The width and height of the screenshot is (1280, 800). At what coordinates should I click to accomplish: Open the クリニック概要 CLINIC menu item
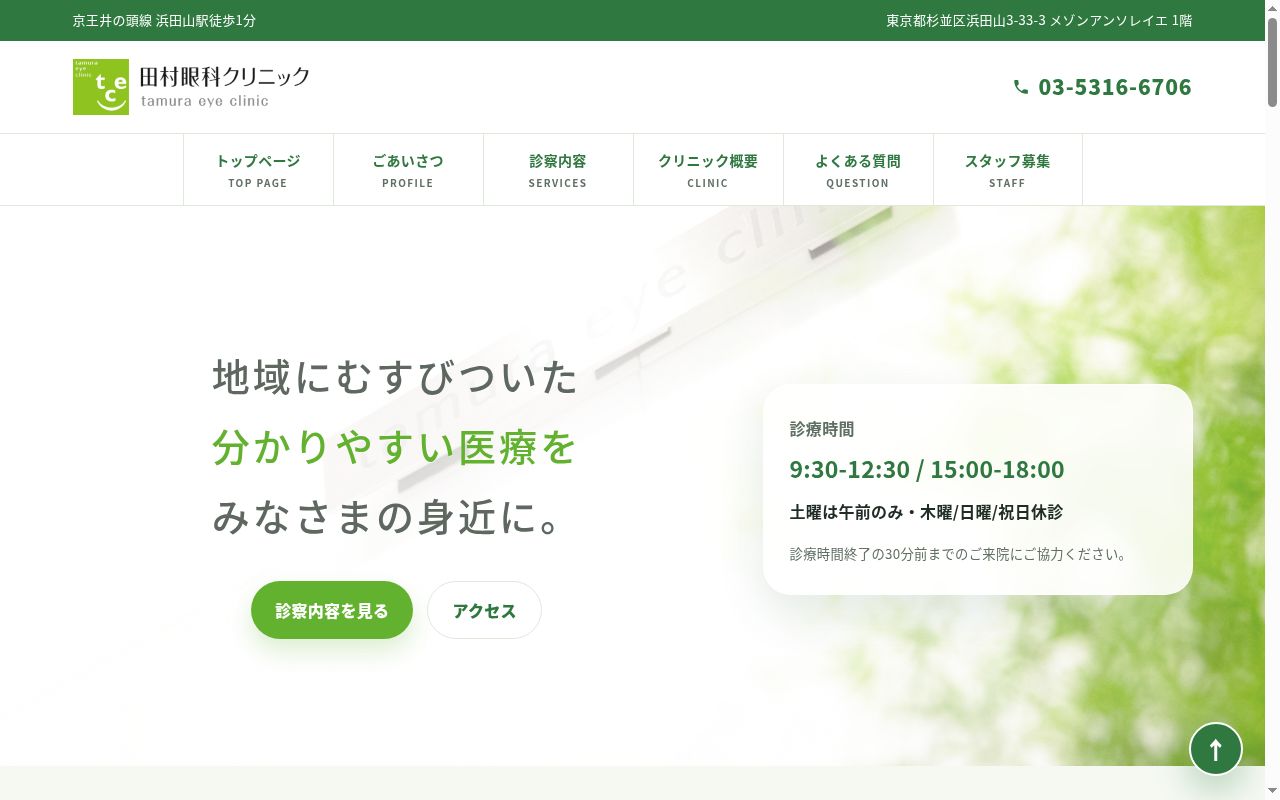pos(708,170)
